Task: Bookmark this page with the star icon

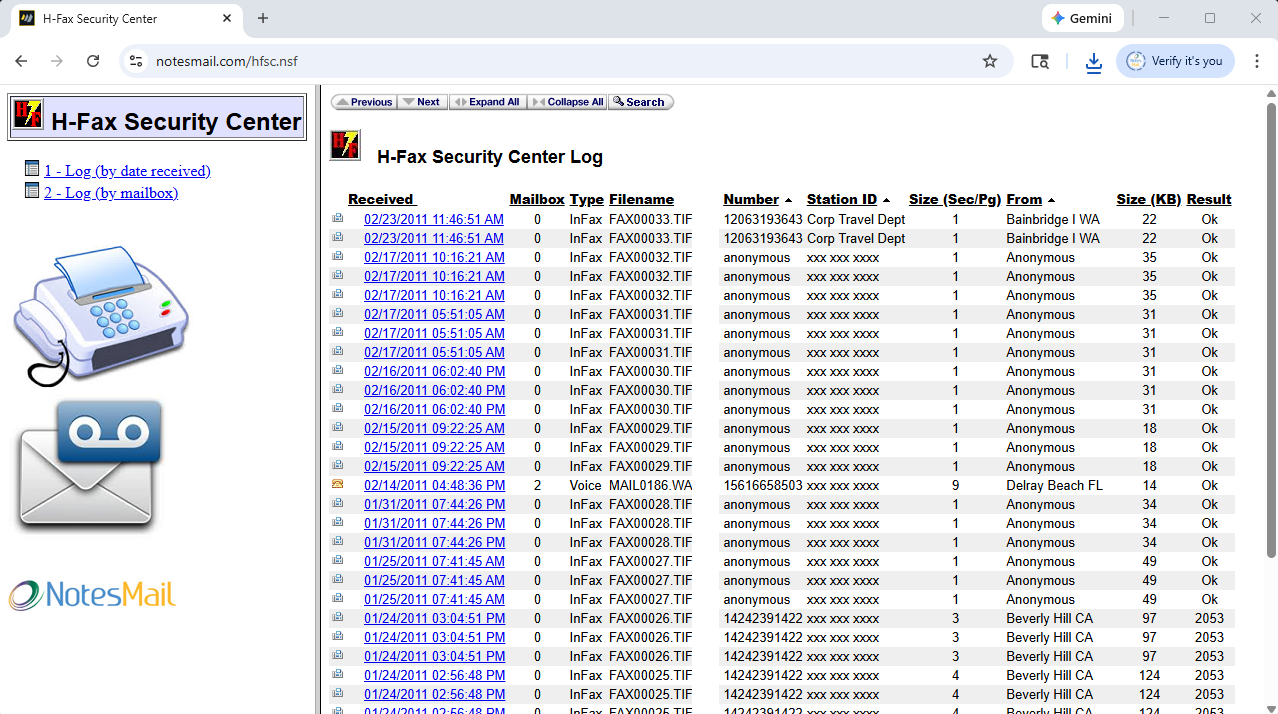Action: [x=990, y=61]
